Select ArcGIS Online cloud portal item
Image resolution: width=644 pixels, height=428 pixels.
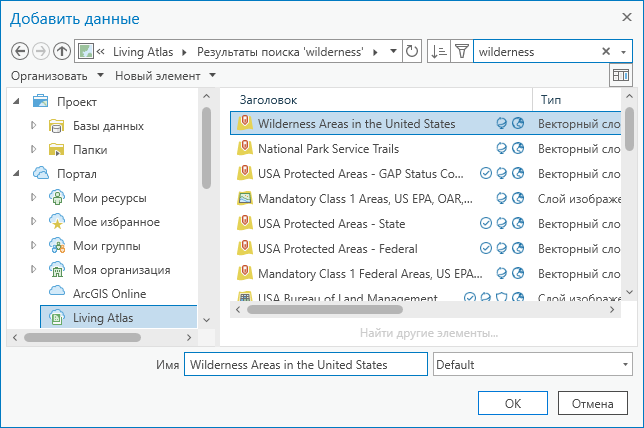tap(109, 294)
